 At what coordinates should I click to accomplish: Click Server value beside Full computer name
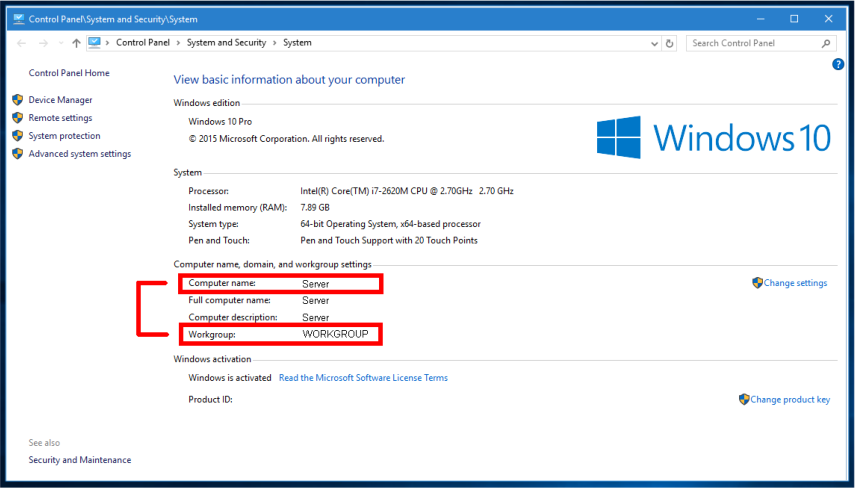(x=316, y=300)
